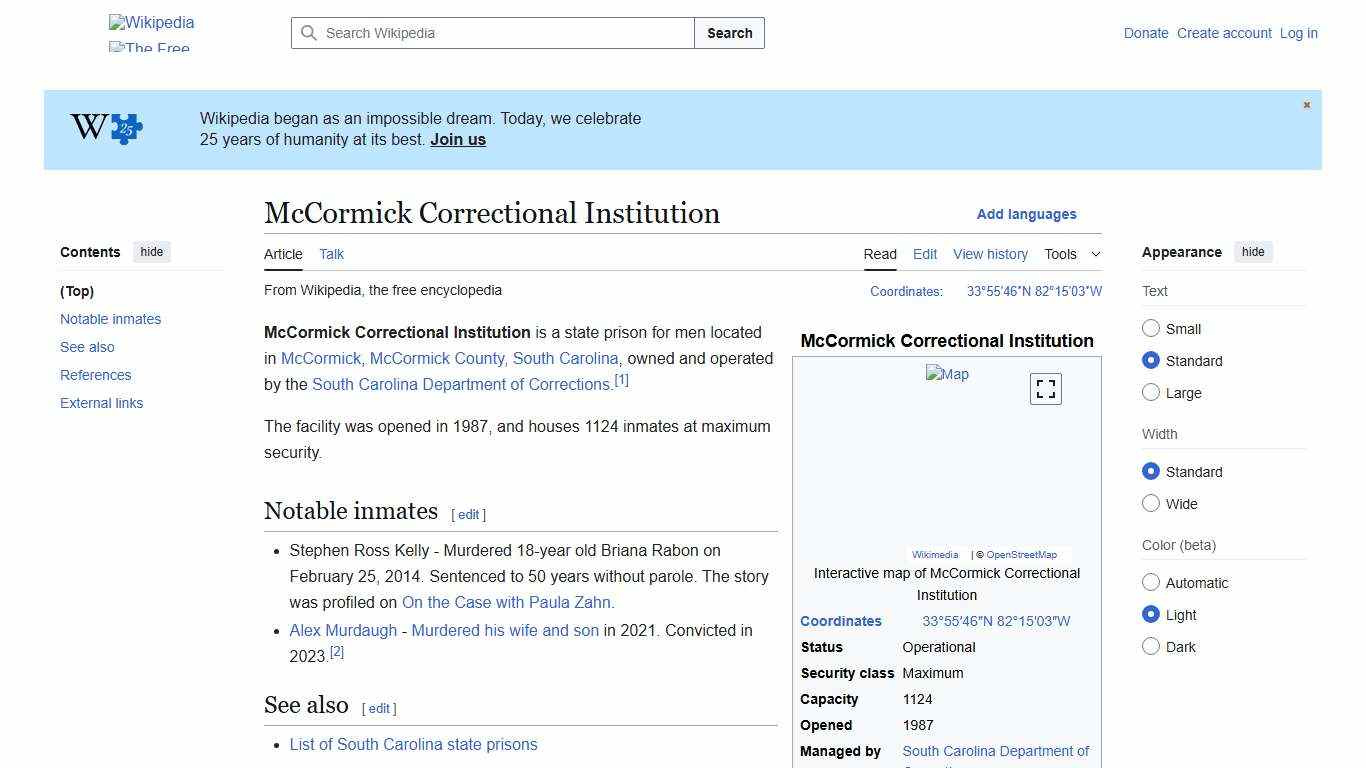Click the Map thumbnail icon in infobox
This screenshot has width=1366, height=768.
tap(947, 374)
